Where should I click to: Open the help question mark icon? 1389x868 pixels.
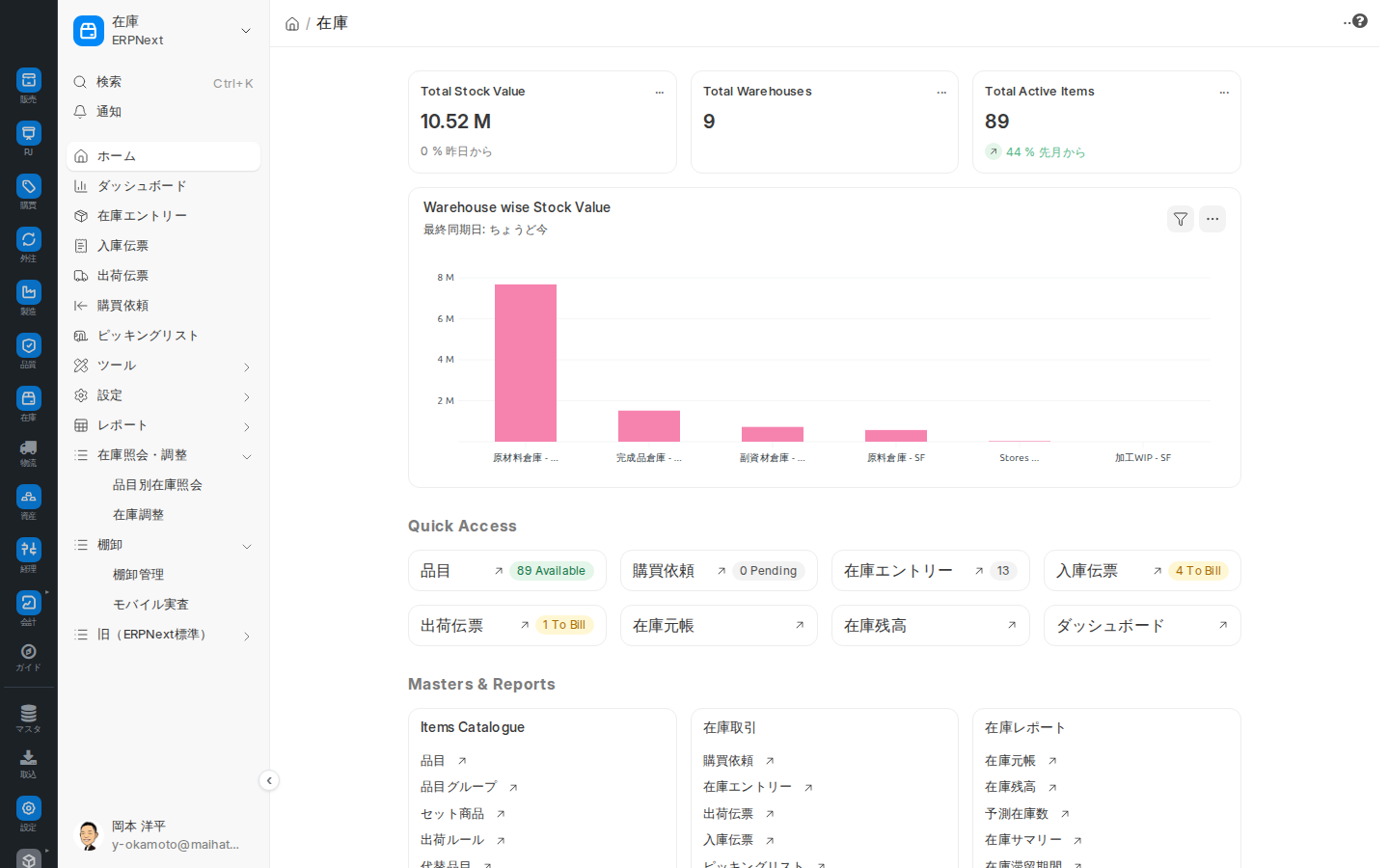pos(1360,20)
